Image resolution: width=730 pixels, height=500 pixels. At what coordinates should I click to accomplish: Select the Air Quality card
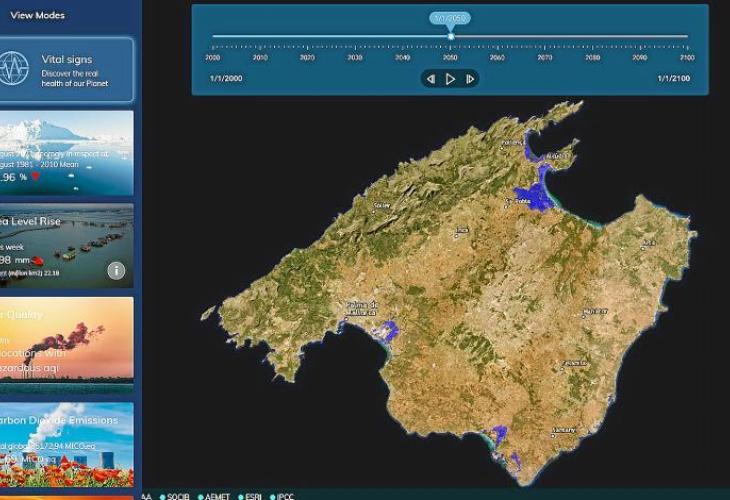click(66, 338)
